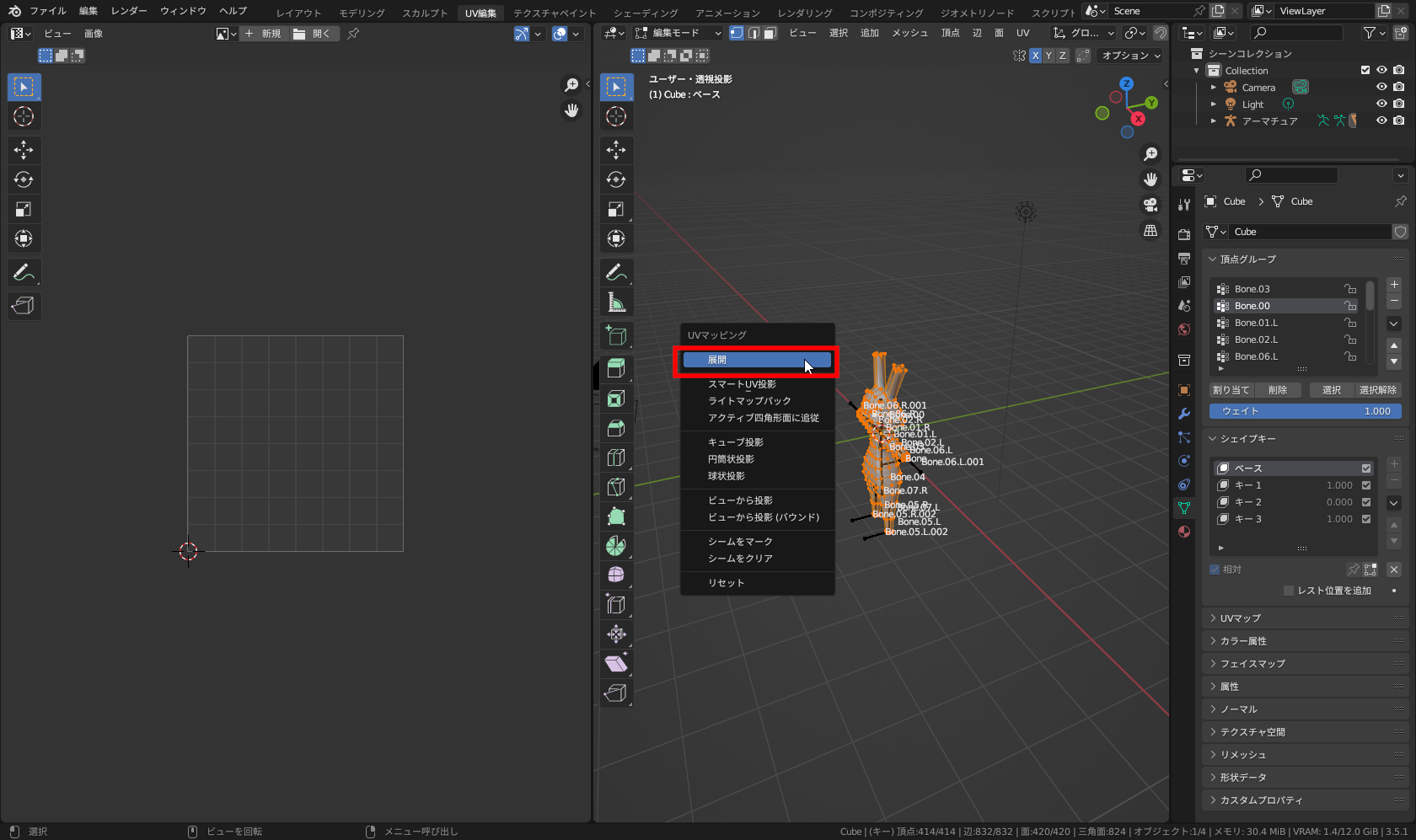
Task: Click the 割り当て button in Vertex Groups
Action: pos(1231,389)
